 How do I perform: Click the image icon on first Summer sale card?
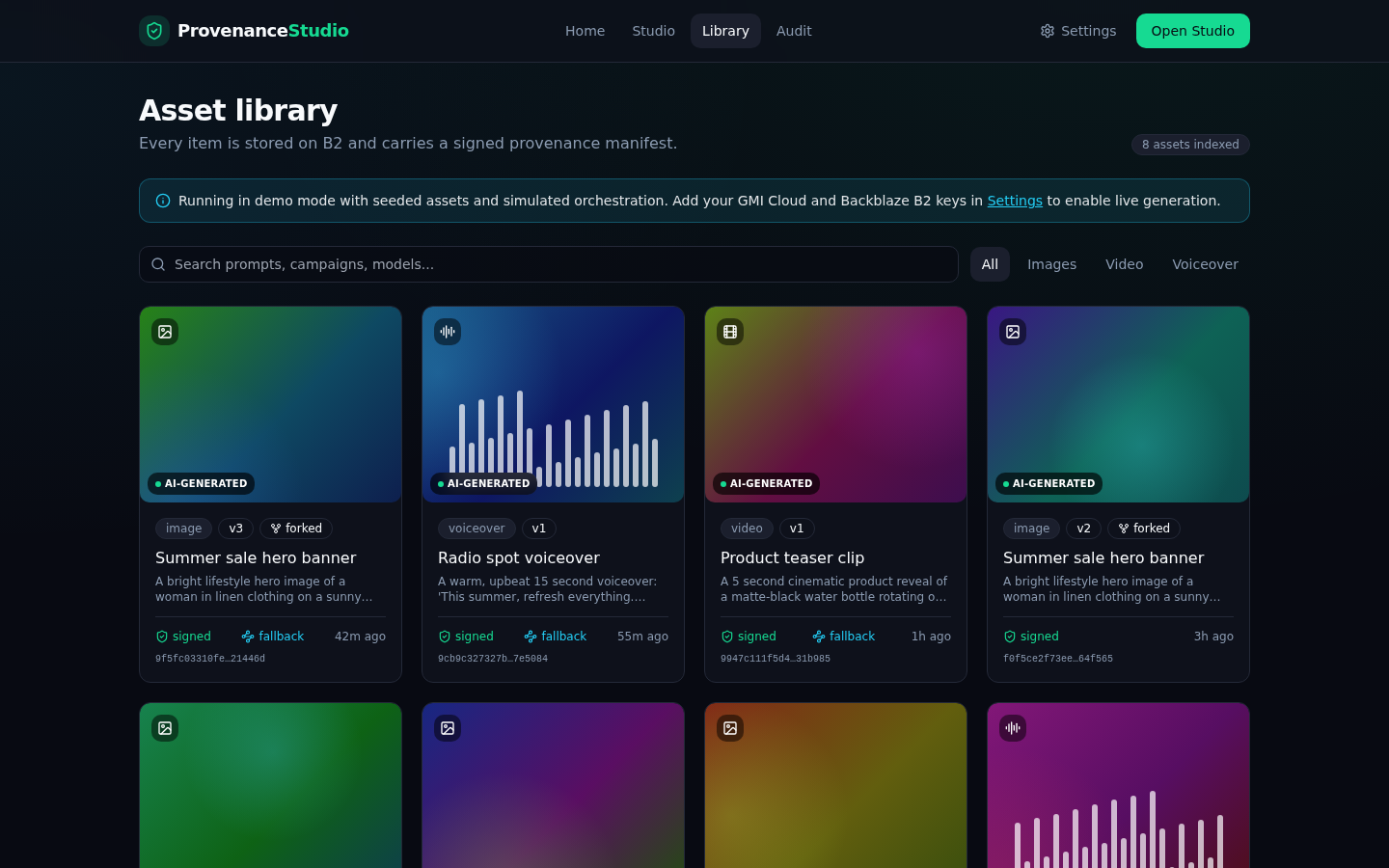click(x=165, y=332)
